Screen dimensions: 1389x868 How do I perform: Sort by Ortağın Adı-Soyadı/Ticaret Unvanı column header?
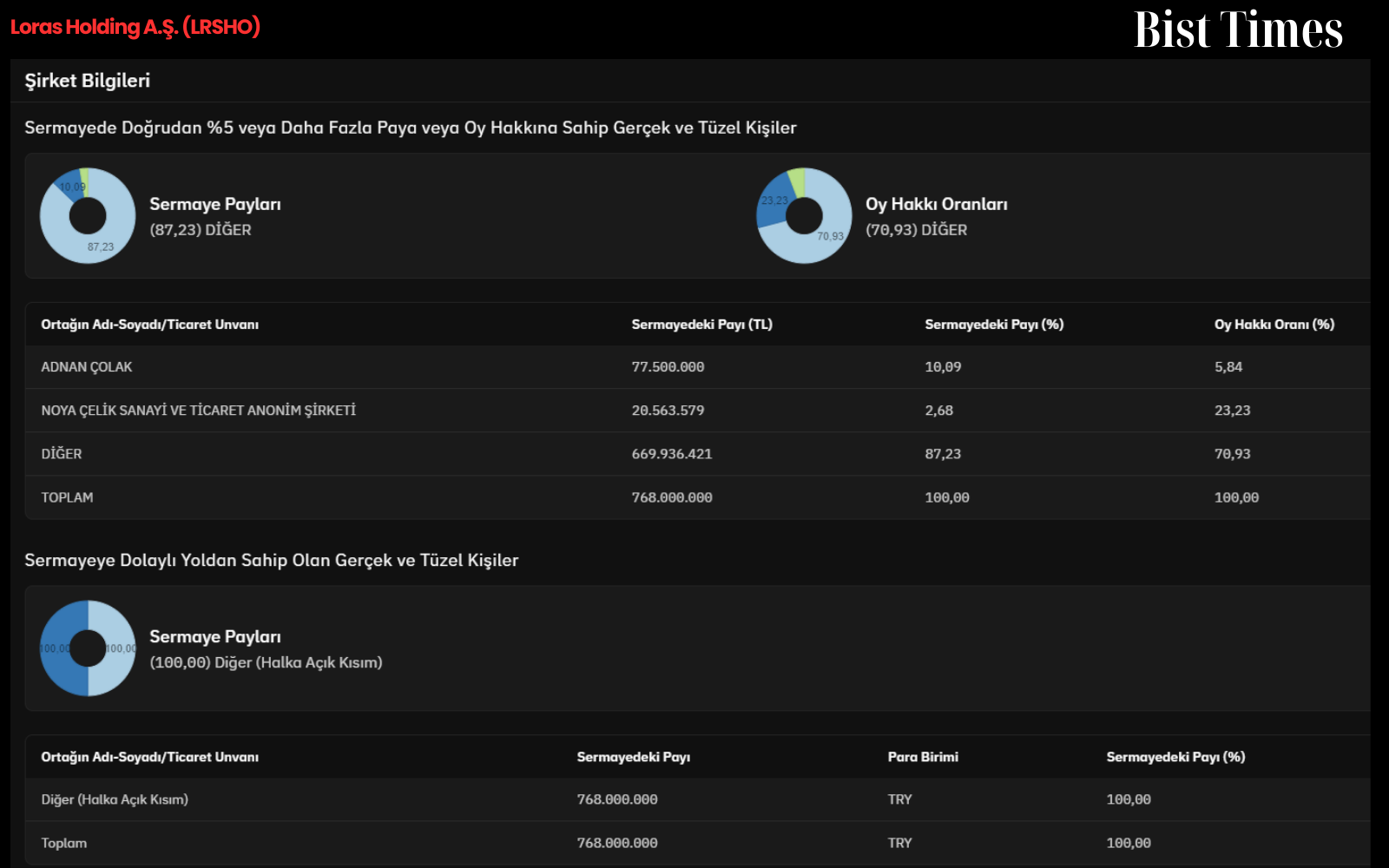(x=149, y=325)
